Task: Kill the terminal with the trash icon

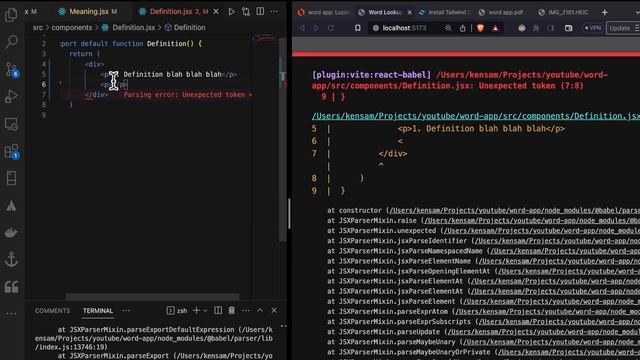Action: pyautogui.click(x=231, y=311)
